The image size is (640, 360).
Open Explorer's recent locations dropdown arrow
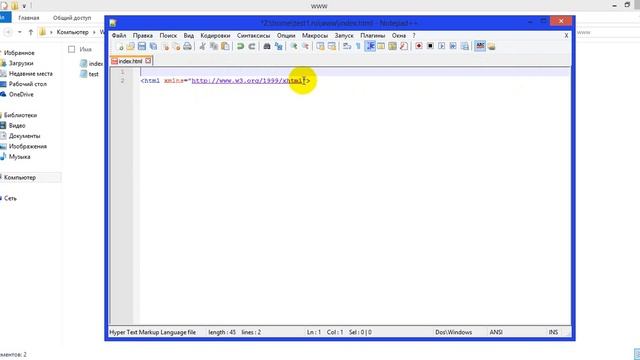[x=20, y=32]
